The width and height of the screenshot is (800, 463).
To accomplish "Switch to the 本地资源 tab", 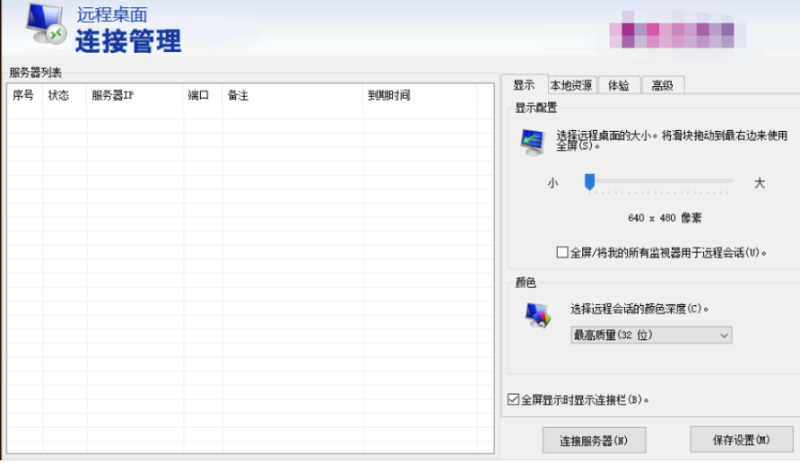I will tap(571, 85).
